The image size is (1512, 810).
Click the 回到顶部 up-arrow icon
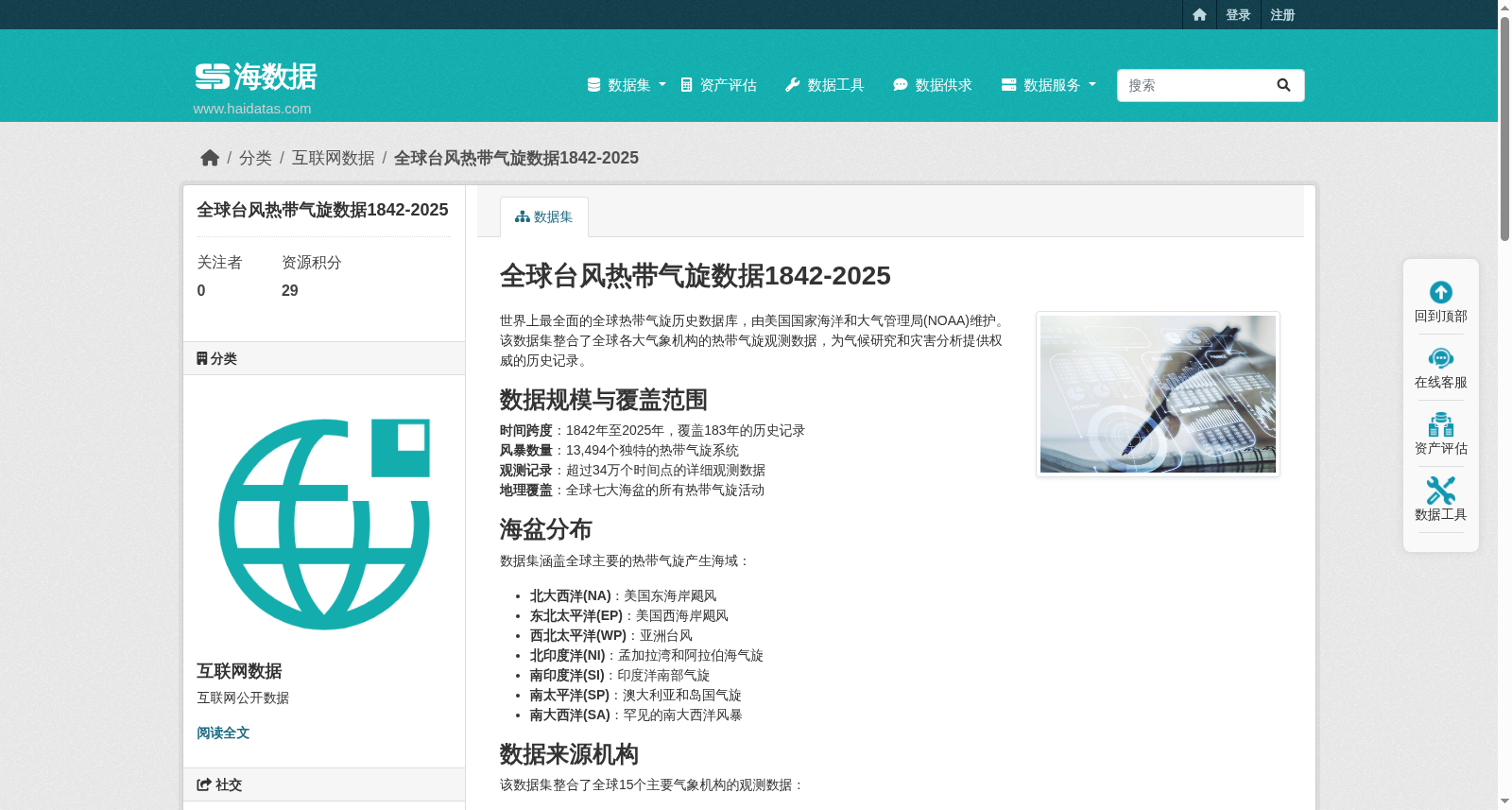(x=1441, y=292)
